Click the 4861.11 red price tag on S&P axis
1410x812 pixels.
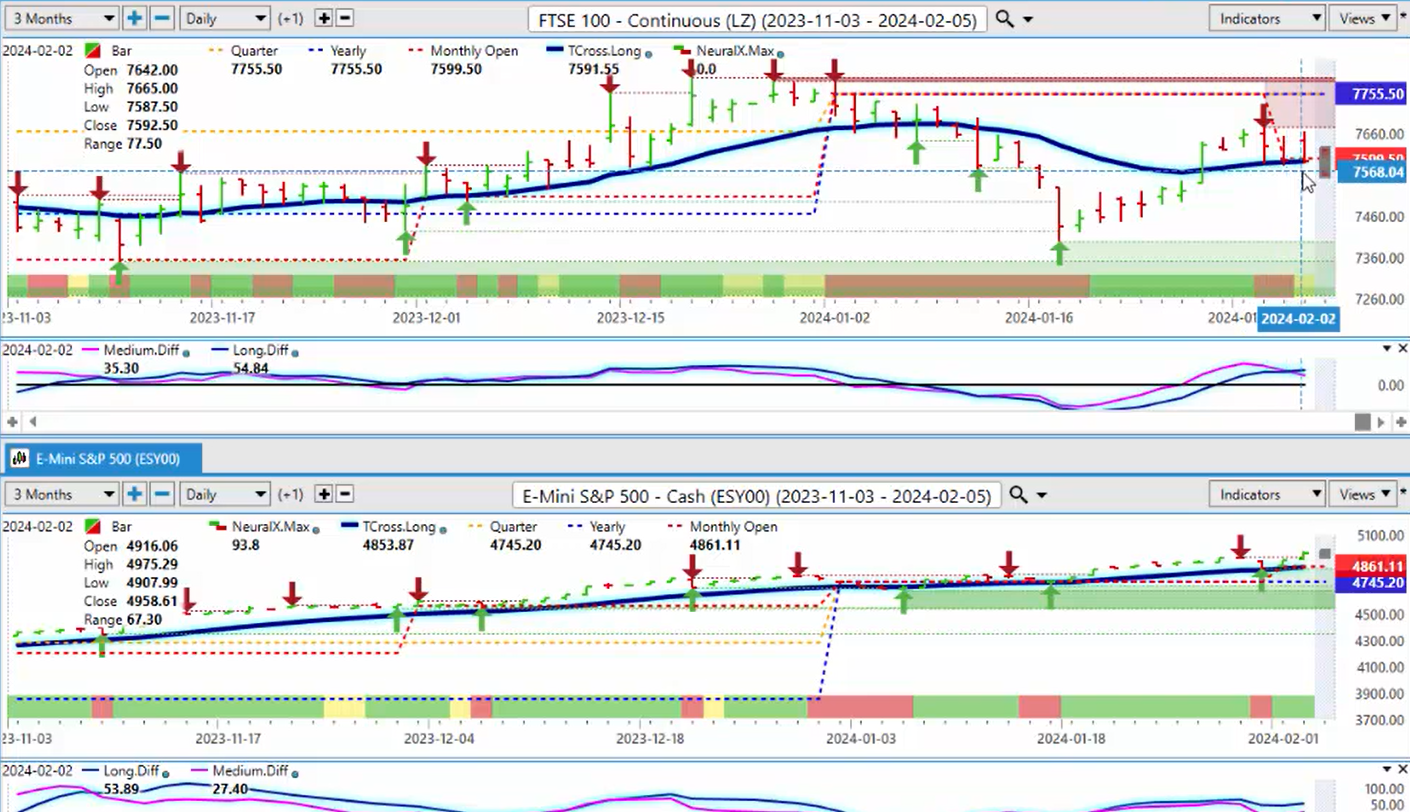point(1371,566)
